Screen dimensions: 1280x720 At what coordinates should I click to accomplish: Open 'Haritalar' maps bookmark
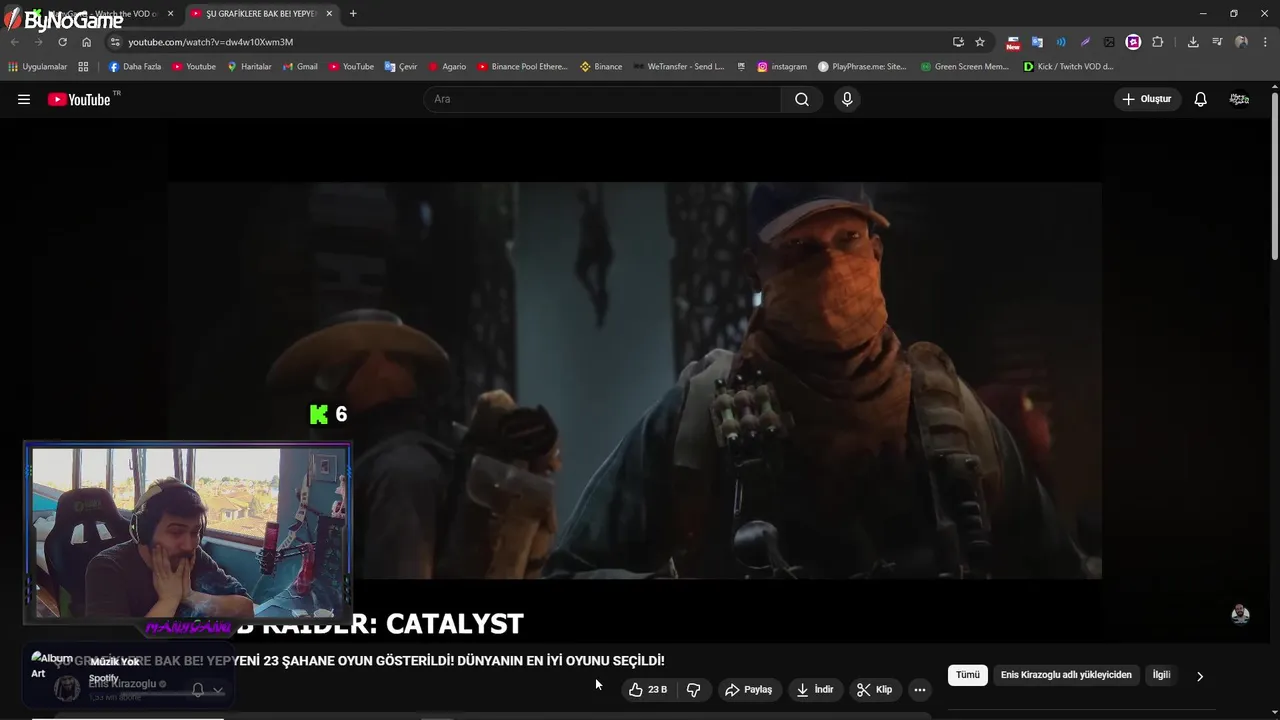coord(249,67)
